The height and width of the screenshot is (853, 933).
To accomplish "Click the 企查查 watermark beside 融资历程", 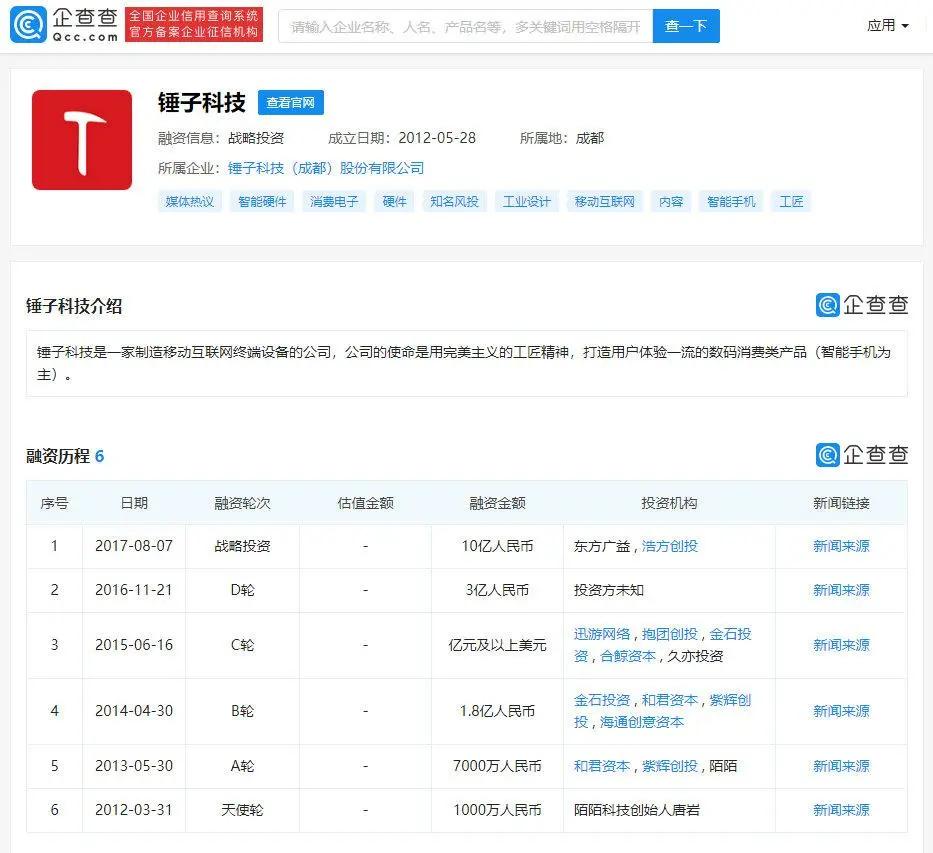I will [x=862, y=455].
